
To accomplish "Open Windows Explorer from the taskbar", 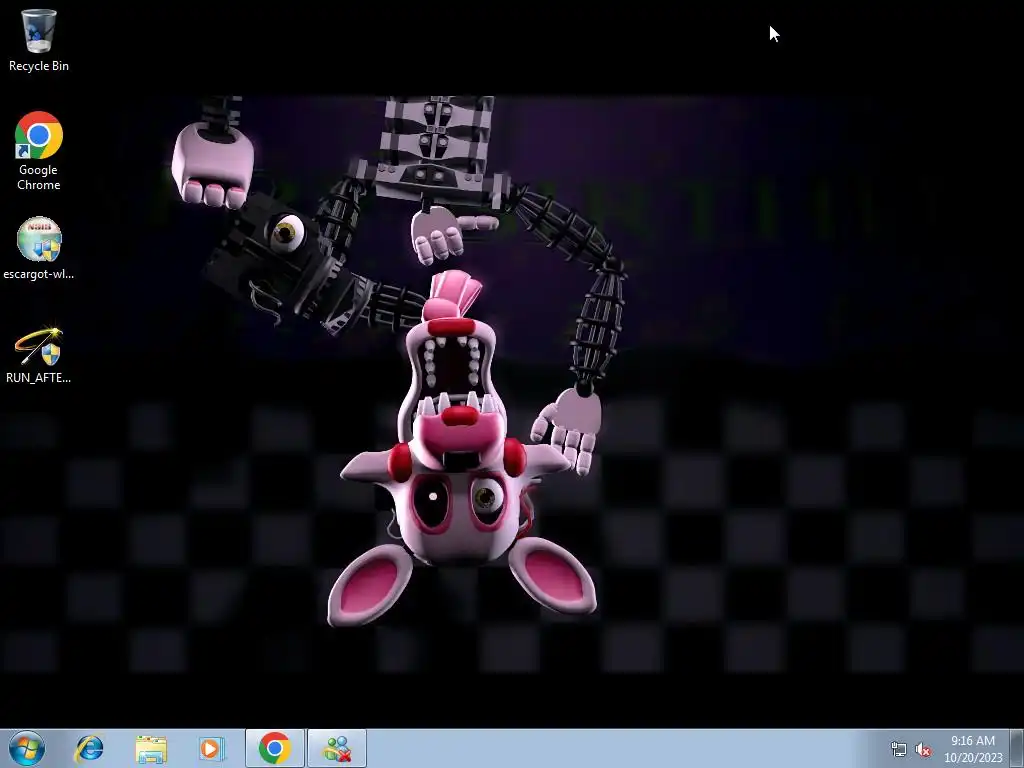I will [x=151, y=748].
